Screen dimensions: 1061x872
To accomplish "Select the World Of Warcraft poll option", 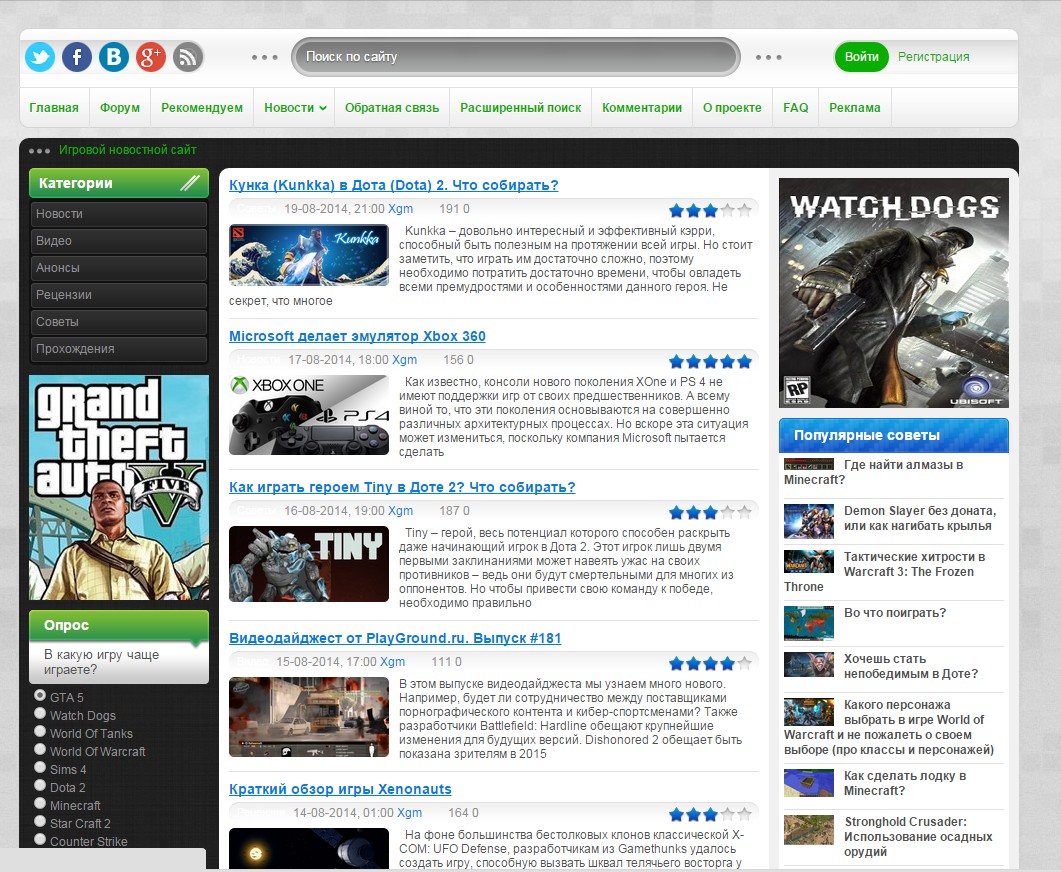I will pos(40,750).
